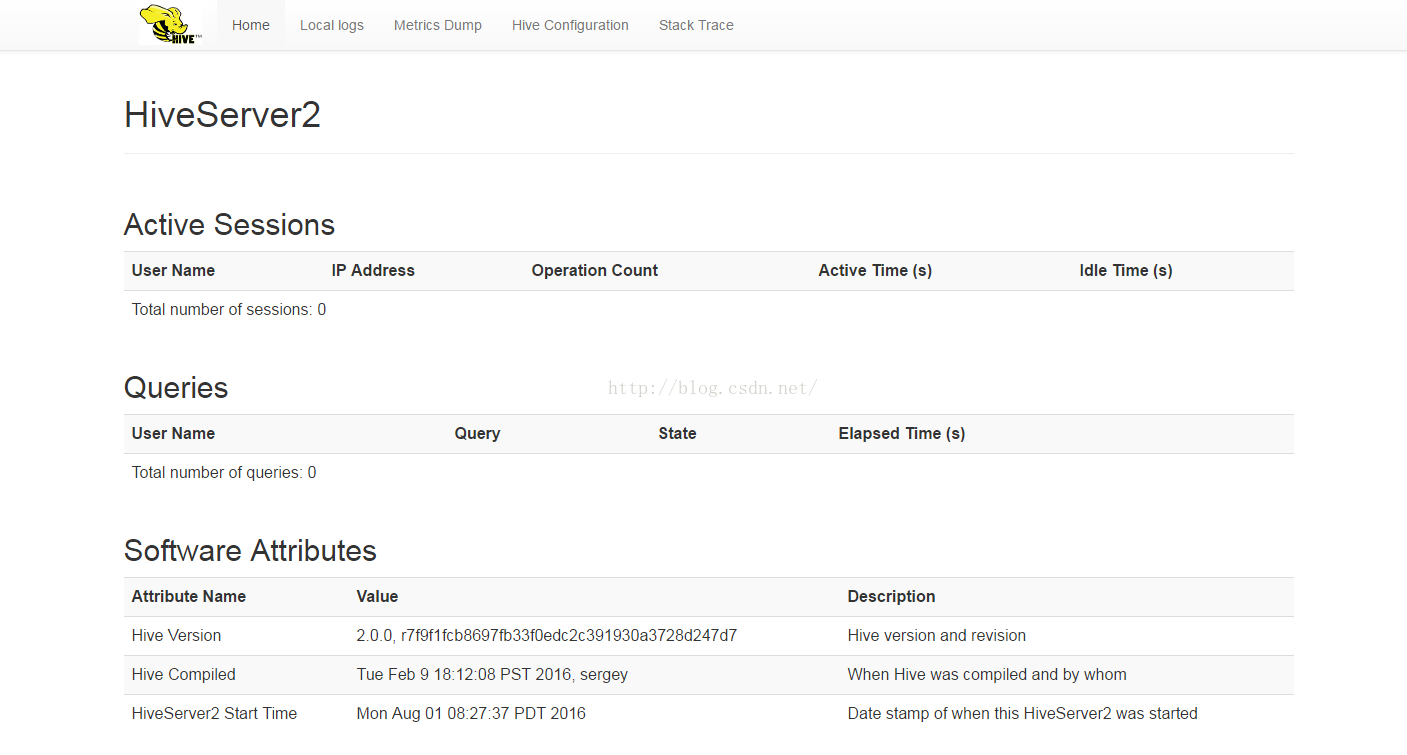
Task: Open the Home tab
Action: (251, 25)
